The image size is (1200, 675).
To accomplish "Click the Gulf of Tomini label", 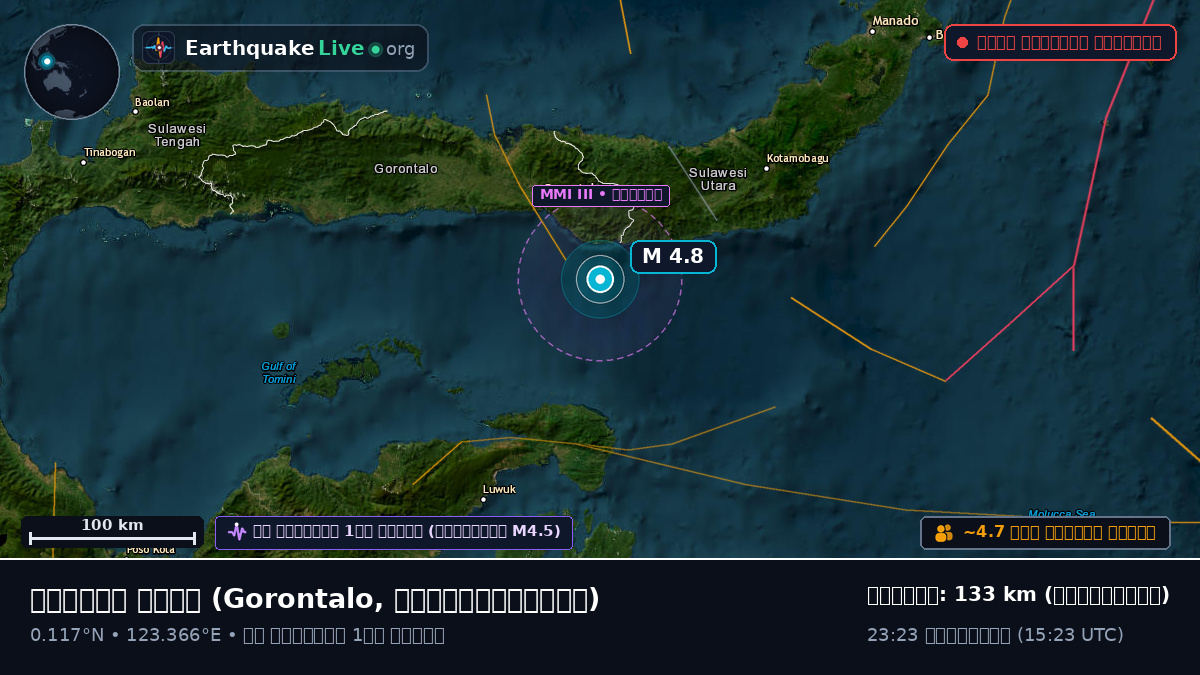I will pos(279,373).
